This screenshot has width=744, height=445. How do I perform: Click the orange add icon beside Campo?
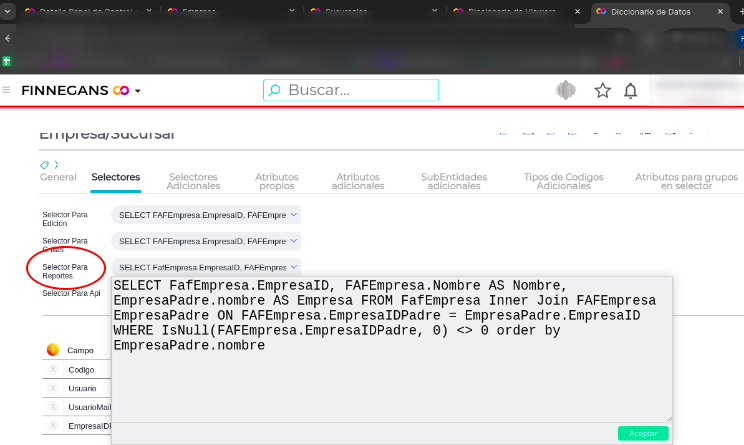pyautogui.click(x=53, y=350)
